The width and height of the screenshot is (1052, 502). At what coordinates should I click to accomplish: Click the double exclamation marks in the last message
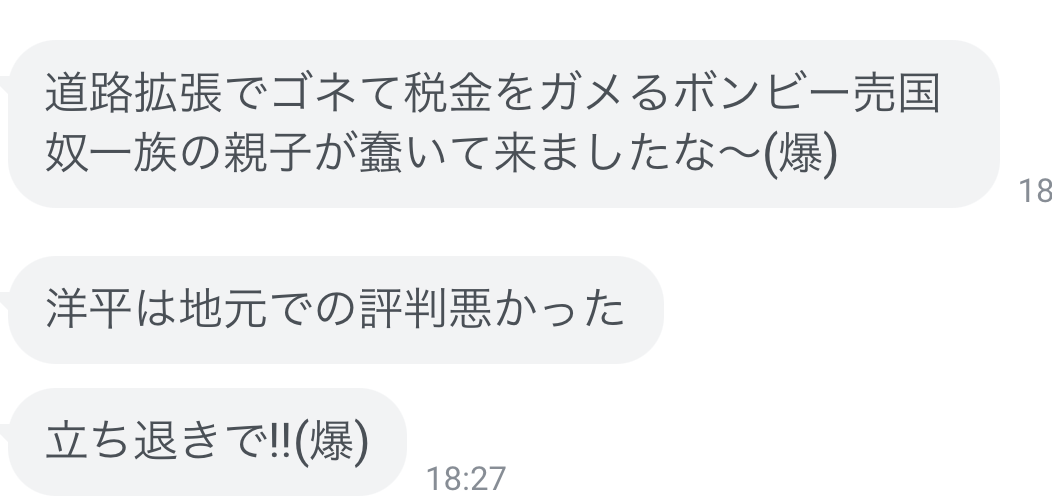click(281, 442)
